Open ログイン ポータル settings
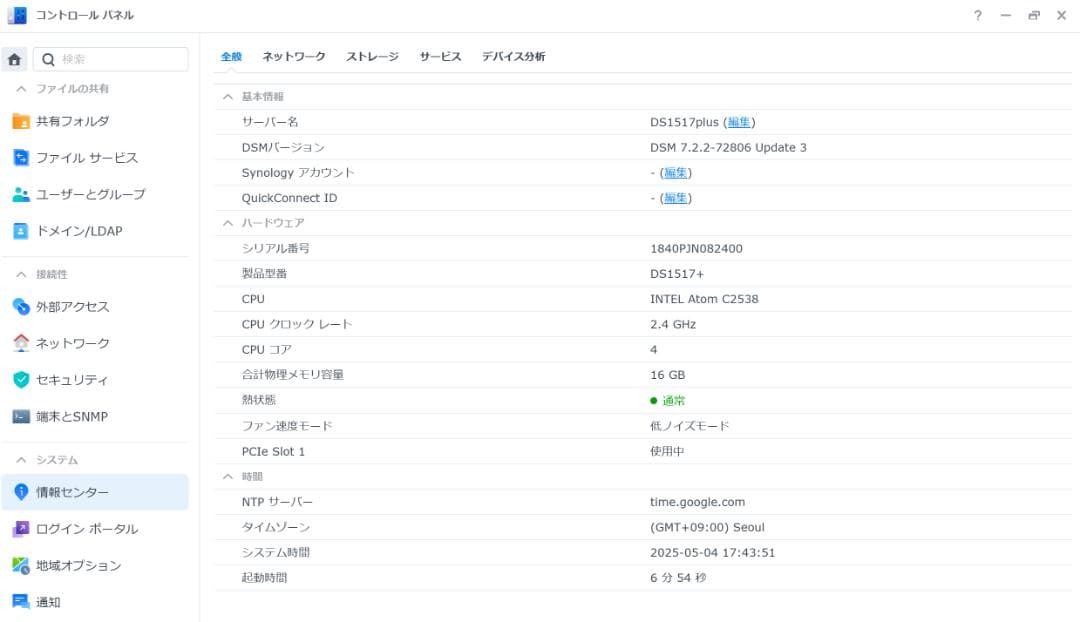This screenshot has height=622, width=1080. coord(87,529)
